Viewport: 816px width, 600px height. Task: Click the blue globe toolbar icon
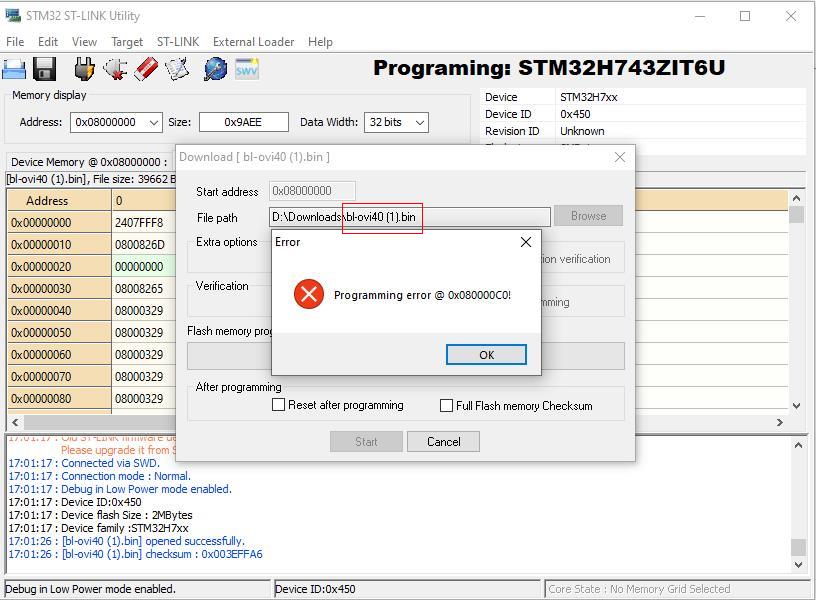coord(215,69)
